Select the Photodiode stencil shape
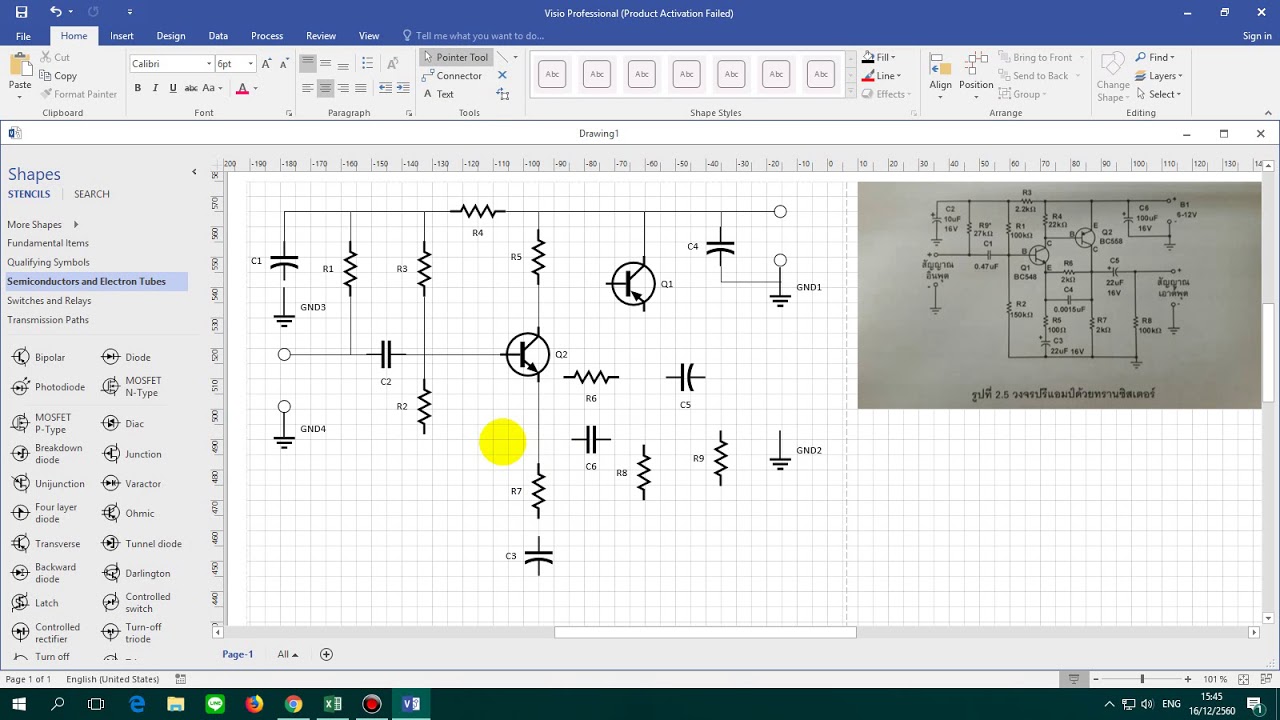 click(48, 387)
